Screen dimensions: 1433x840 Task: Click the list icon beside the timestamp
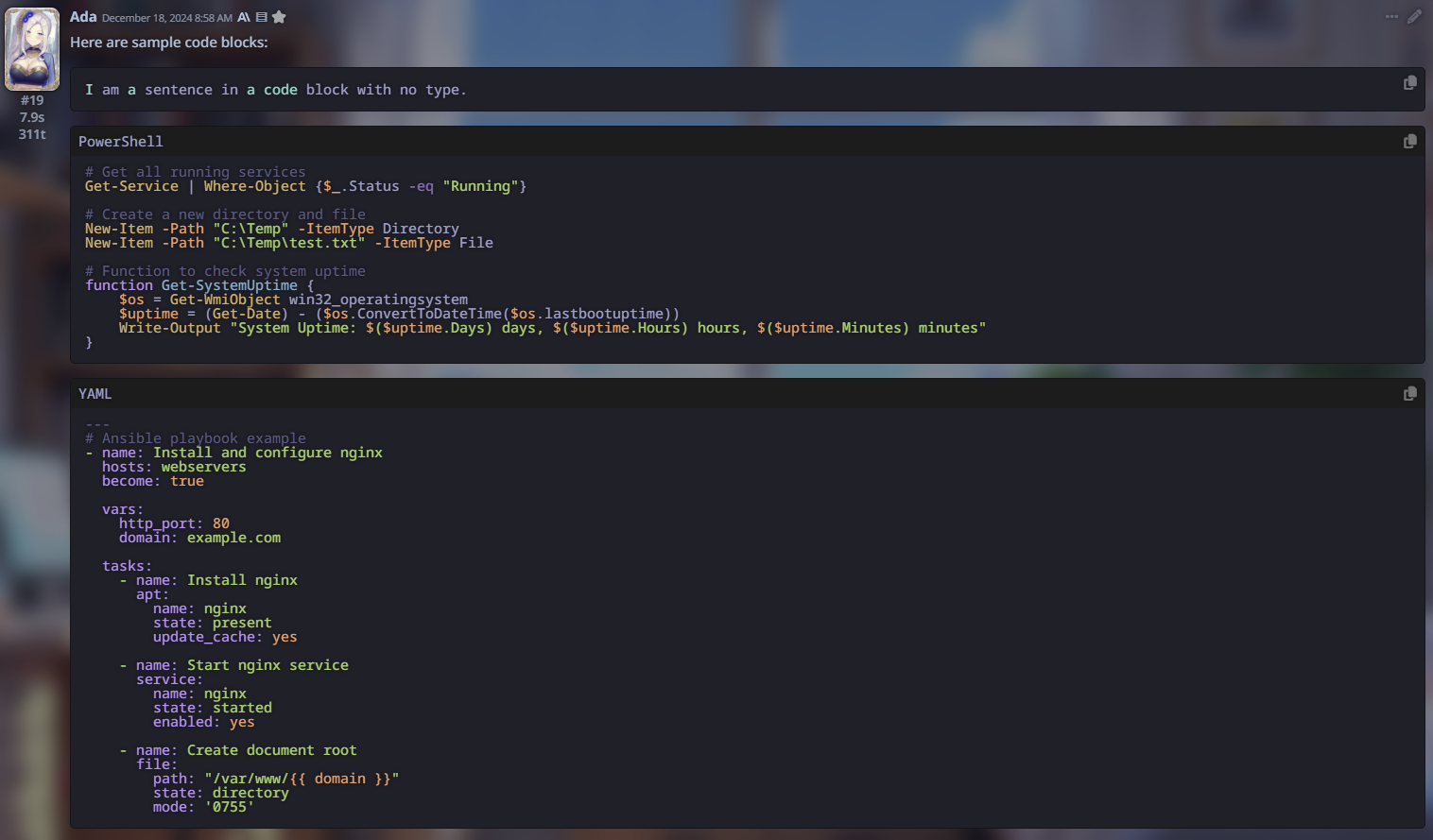[x=262, y=17]
